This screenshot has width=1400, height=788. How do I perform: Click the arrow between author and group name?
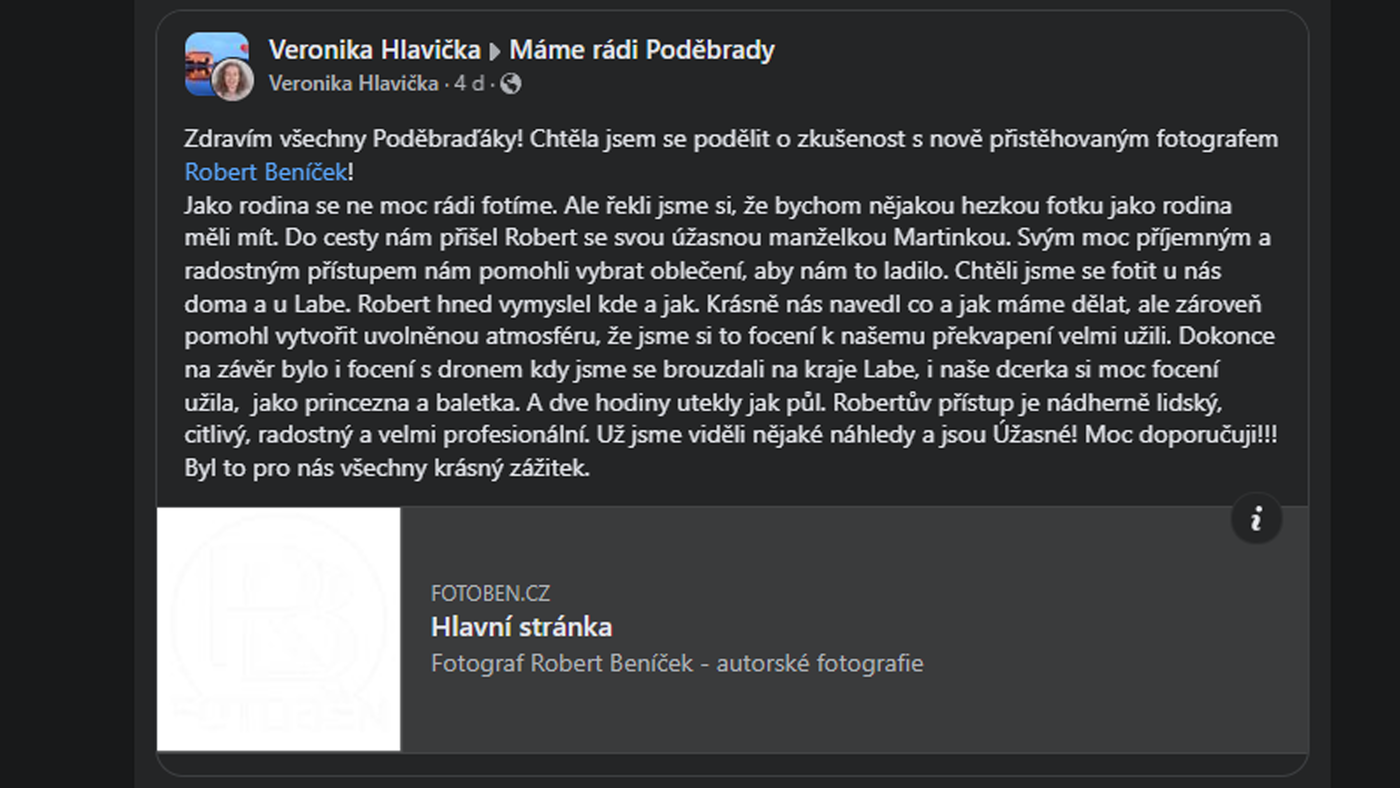(495, 51)
